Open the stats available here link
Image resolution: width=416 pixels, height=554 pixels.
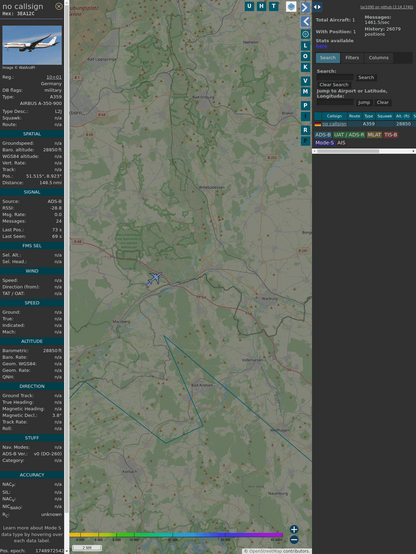321,46
